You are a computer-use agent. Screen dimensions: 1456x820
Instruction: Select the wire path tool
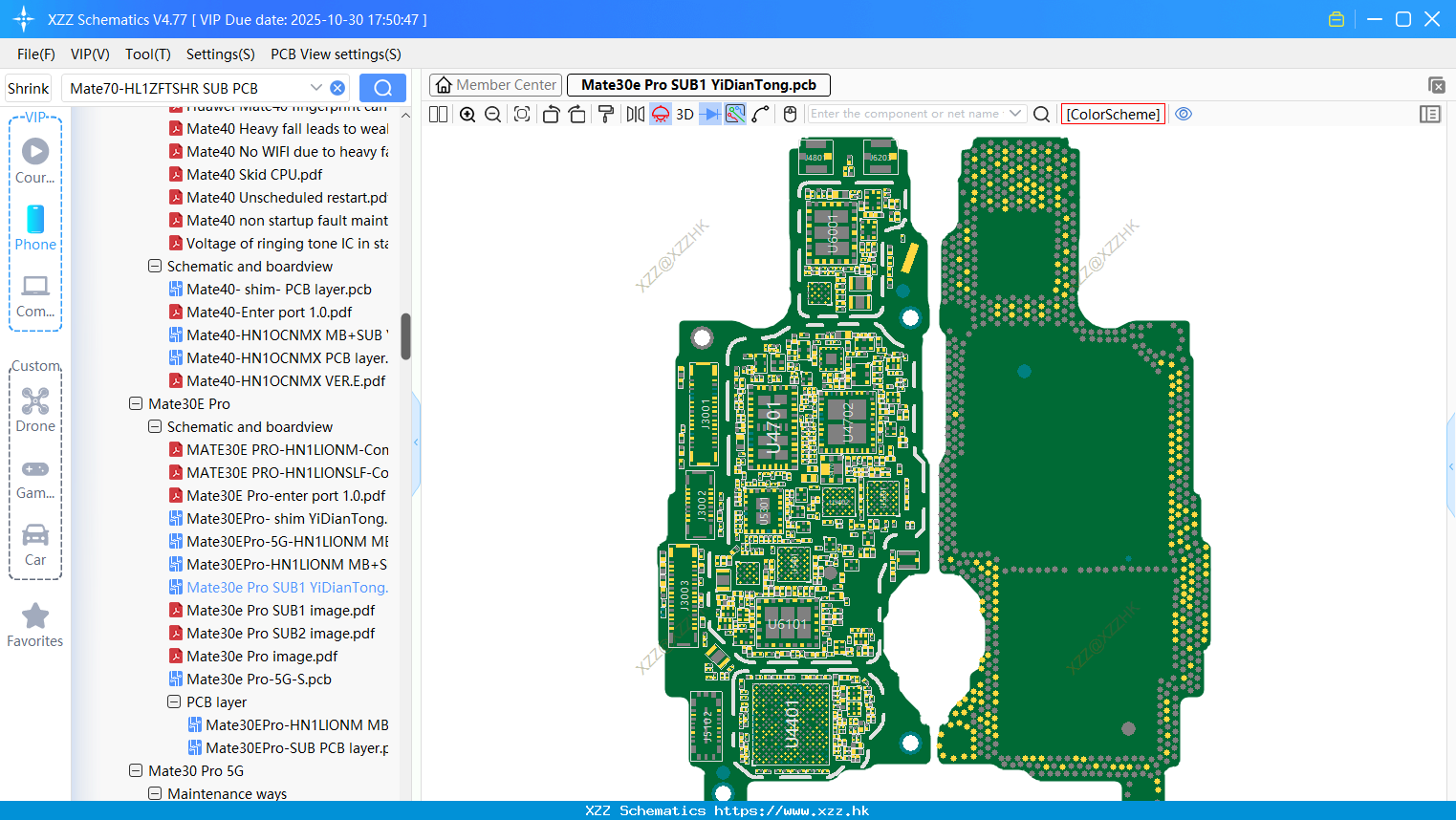click(x=761, y=114)
